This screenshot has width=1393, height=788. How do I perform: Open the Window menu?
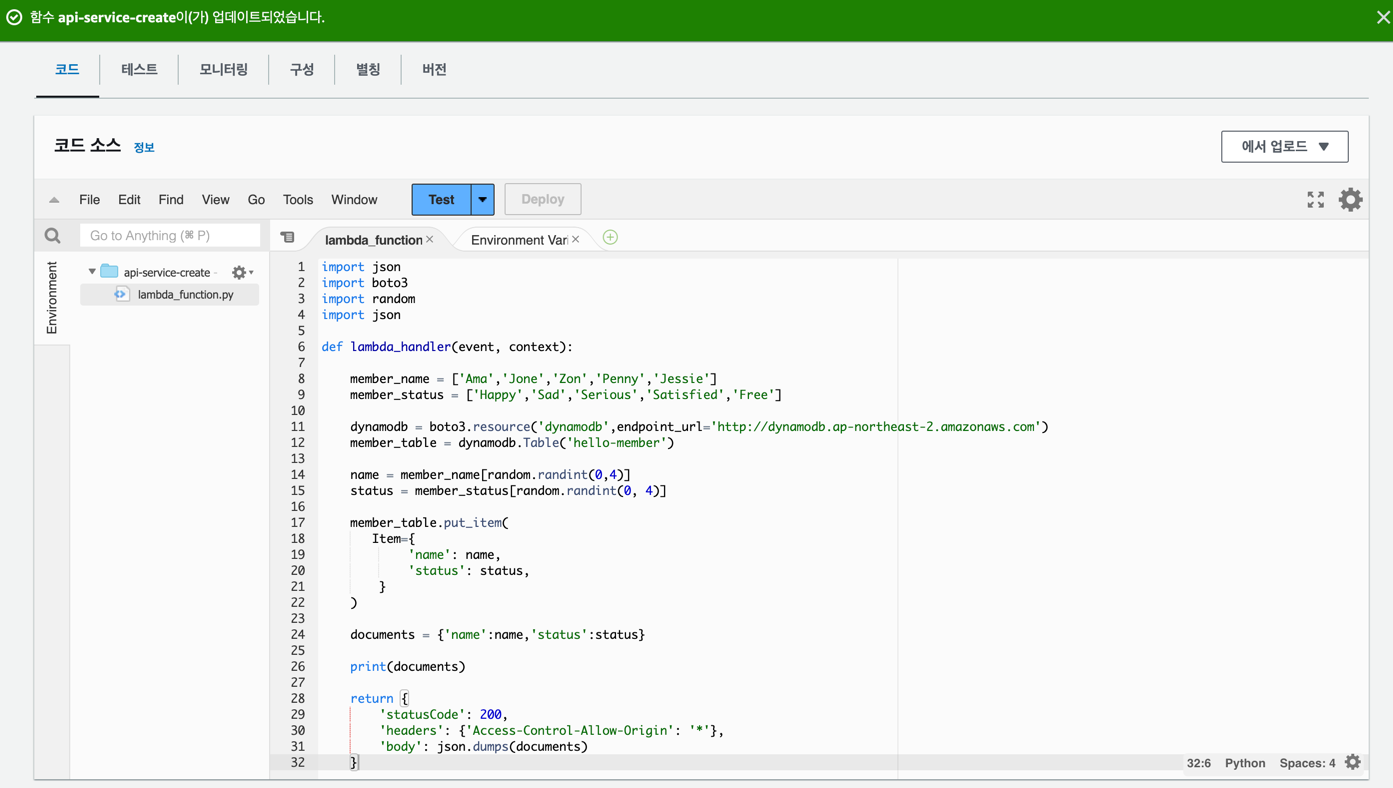(x=354, y=200)
